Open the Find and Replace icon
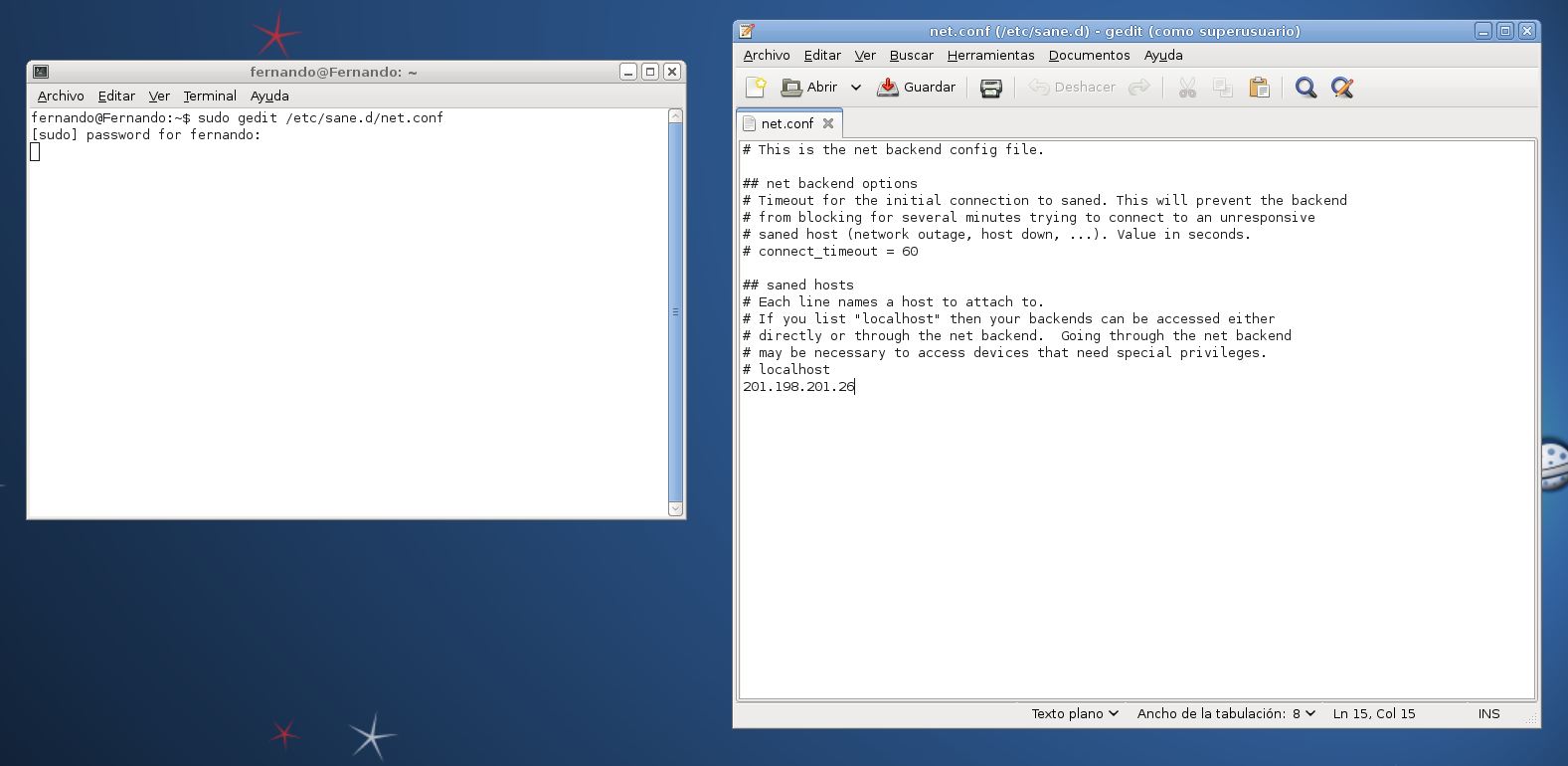This screenshot has height=766, width=1568. (x=1342, y=88)
